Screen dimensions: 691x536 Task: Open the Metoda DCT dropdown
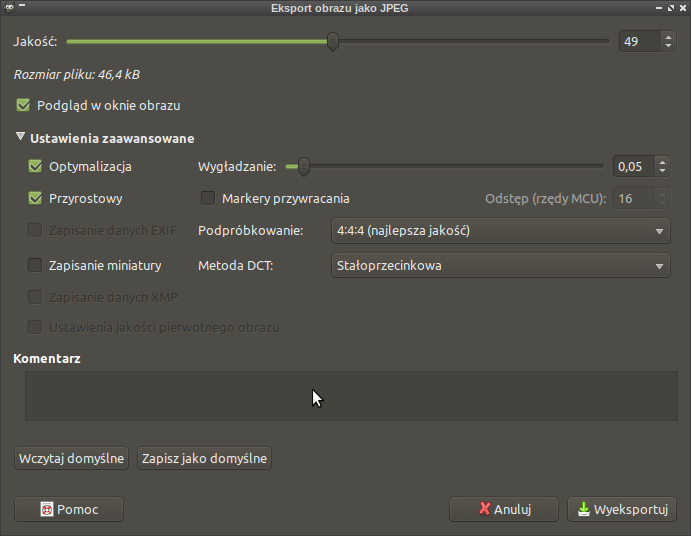[501, 265]
